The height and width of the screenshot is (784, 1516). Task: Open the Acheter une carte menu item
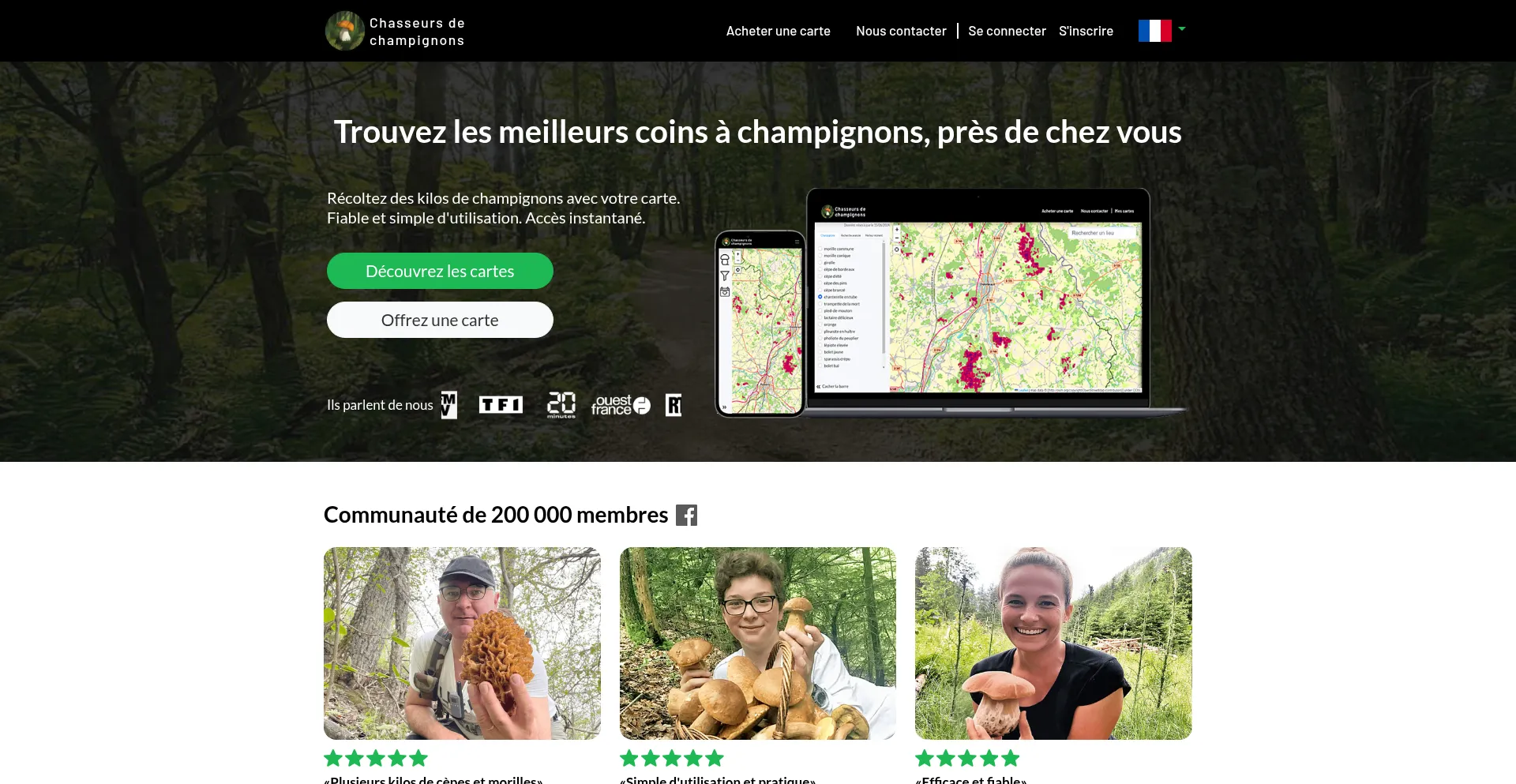click(778, 31)
